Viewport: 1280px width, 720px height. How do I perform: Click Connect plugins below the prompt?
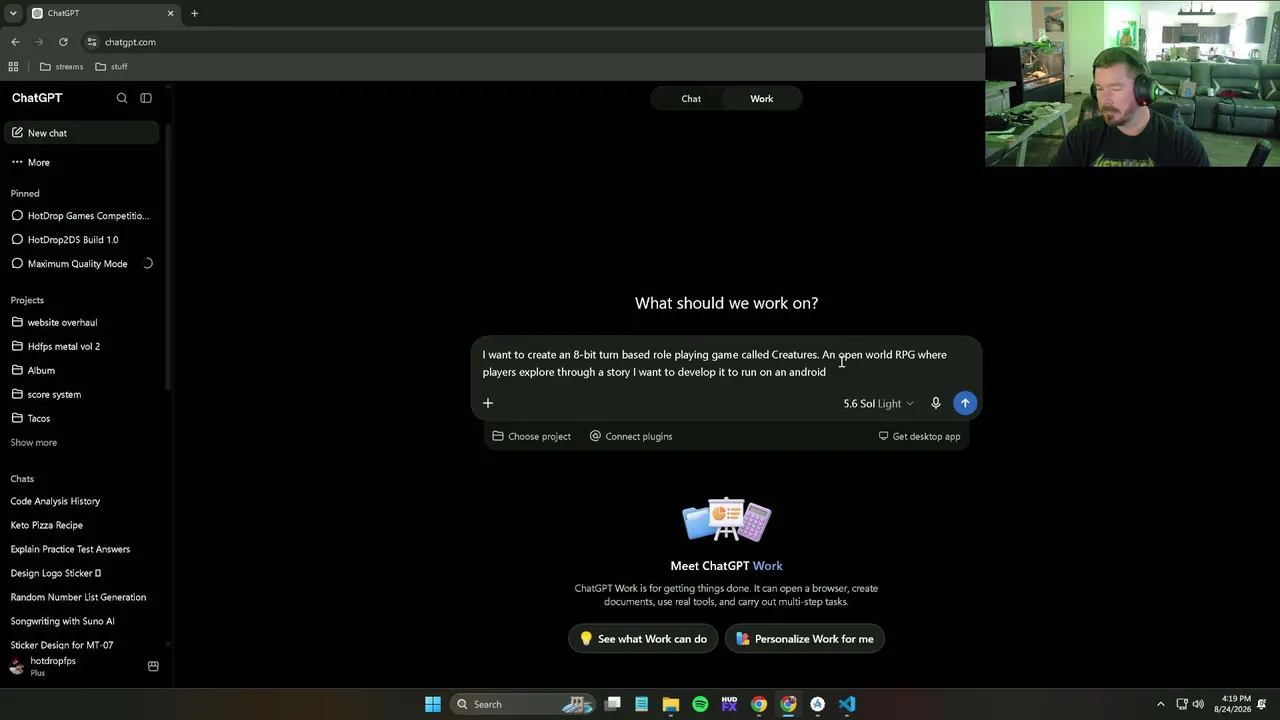point(631,436)
